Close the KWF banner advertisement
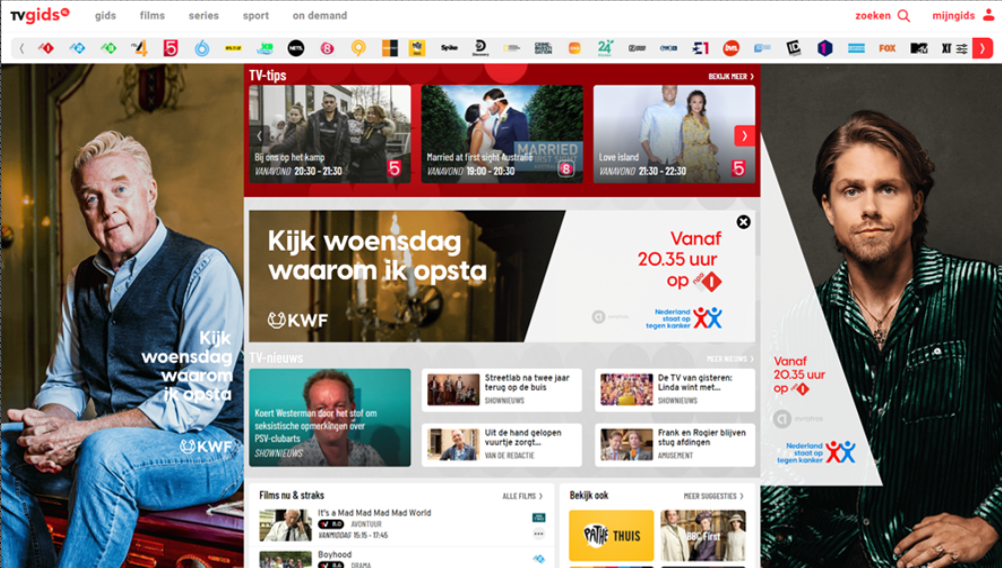This screenshot has width=1002, height=568. pos(743,222)
